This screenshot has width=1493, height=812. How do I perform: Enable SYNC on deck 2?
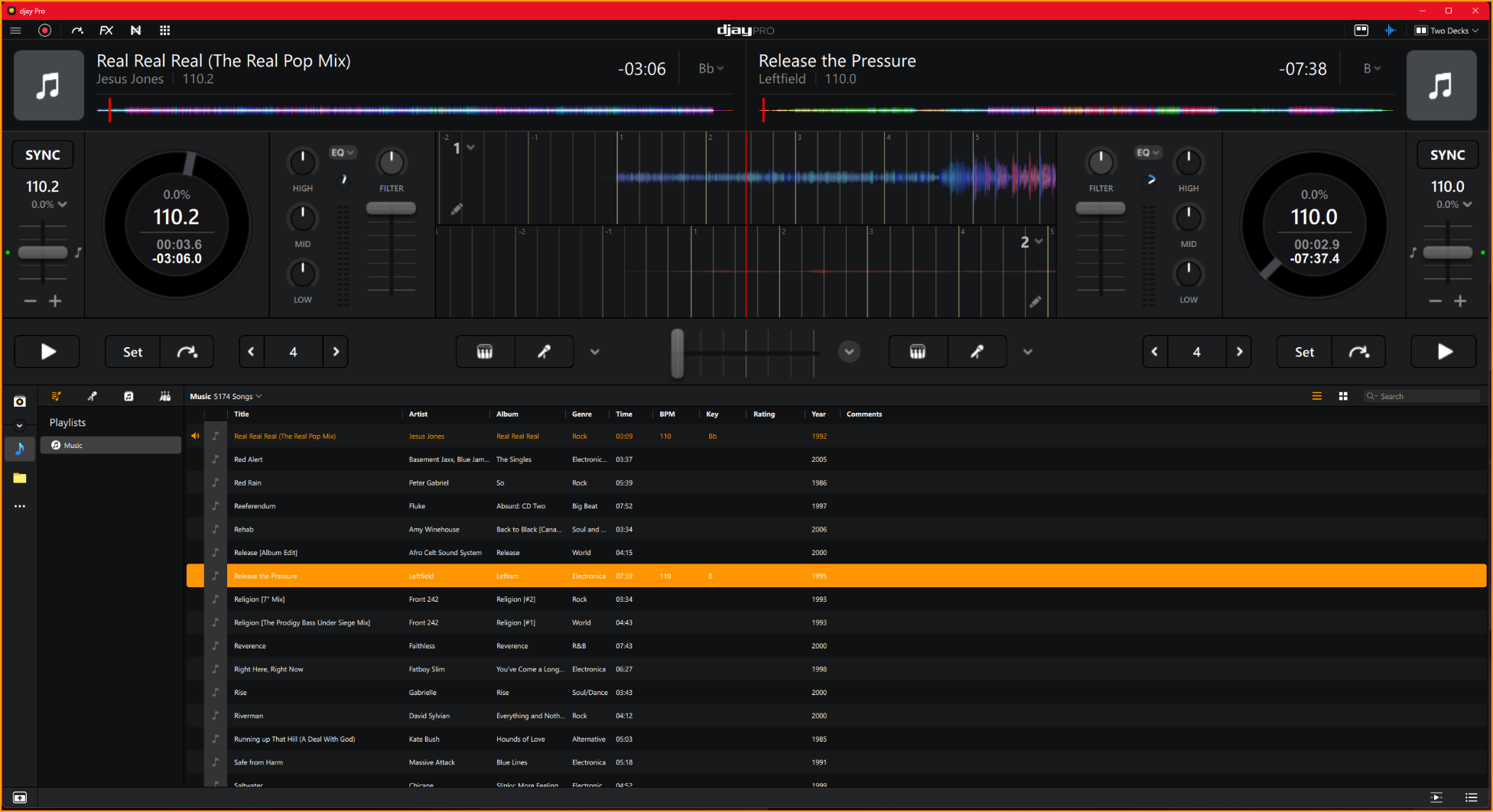point(1447,154)
